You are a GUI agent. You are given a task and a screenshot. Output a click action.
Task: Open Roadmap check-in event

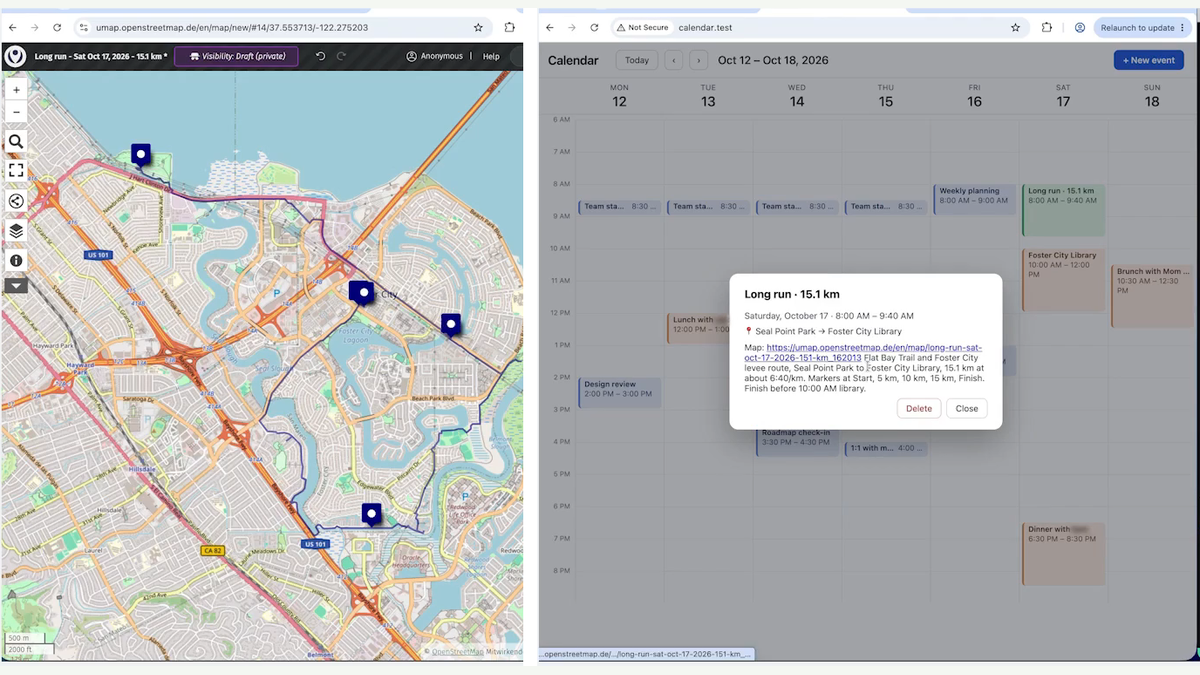796,441
